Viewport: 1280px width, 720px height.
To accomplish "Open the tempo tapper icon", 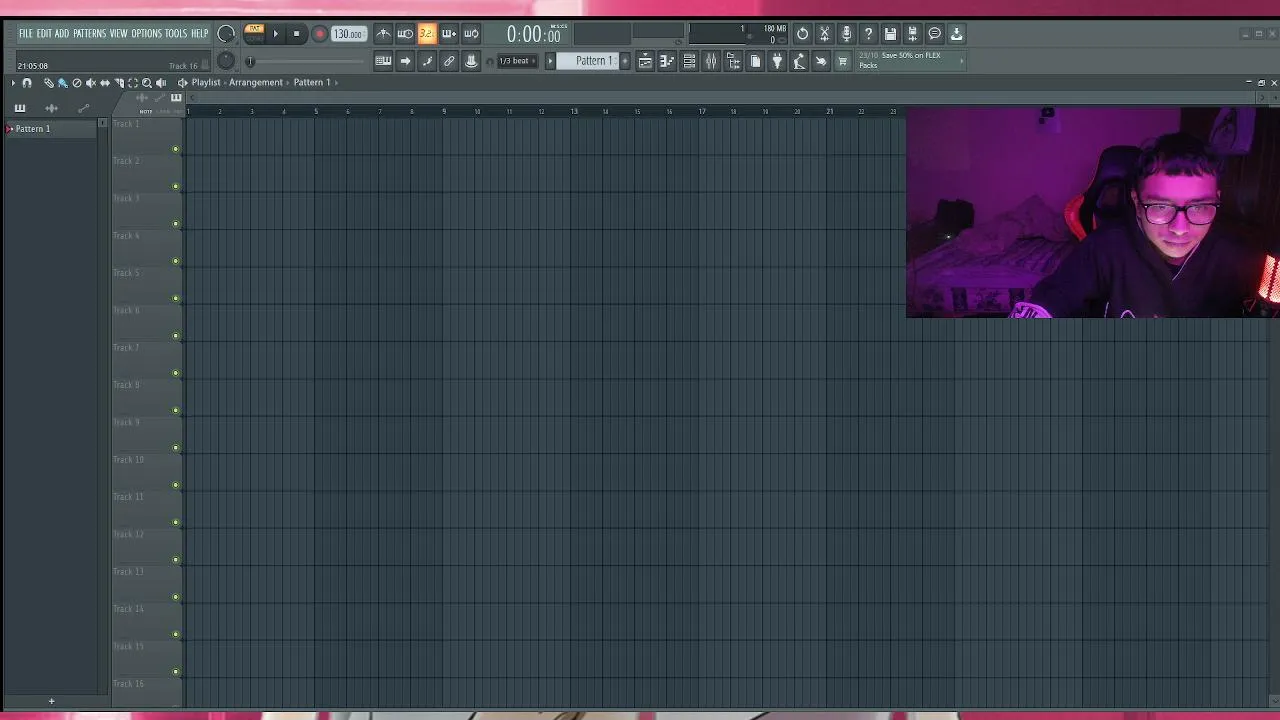I will click(799, 61).
